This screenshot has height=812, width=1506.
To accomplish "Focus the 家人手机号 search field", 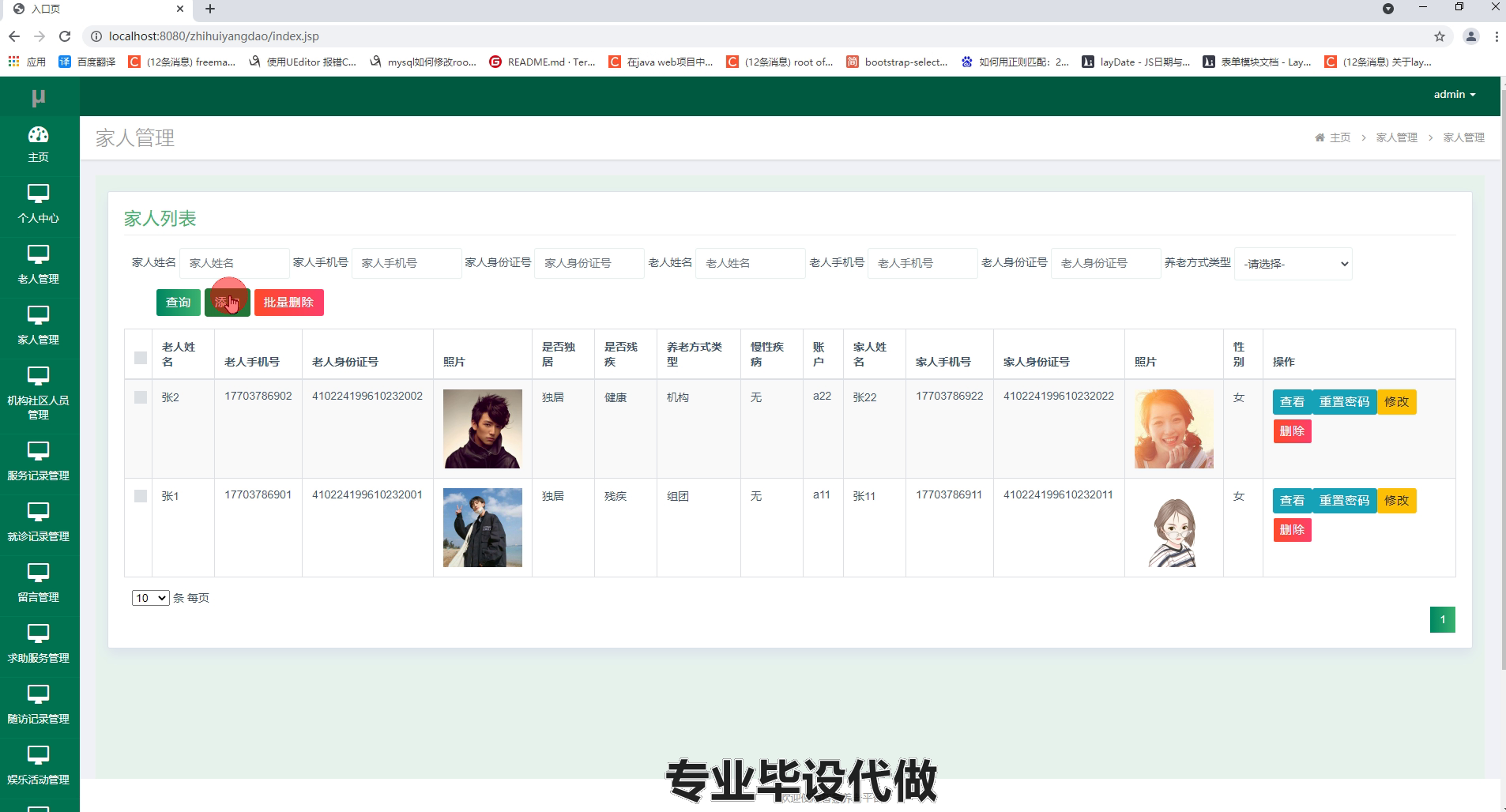I will [406, 264].
